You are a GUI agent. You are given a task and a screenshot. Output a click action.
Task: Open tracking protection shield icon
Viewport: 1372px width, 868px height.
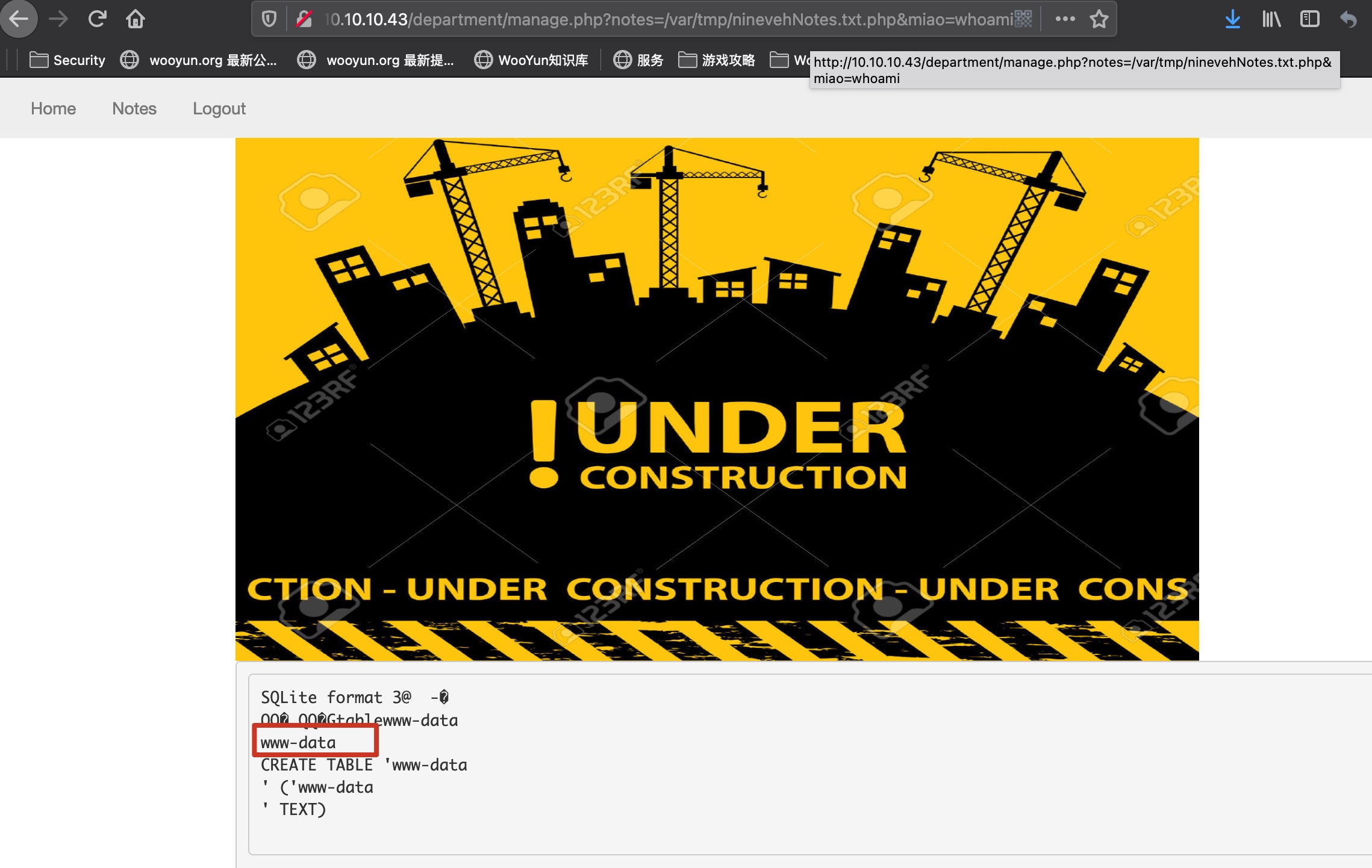click(x=269, y=19)
